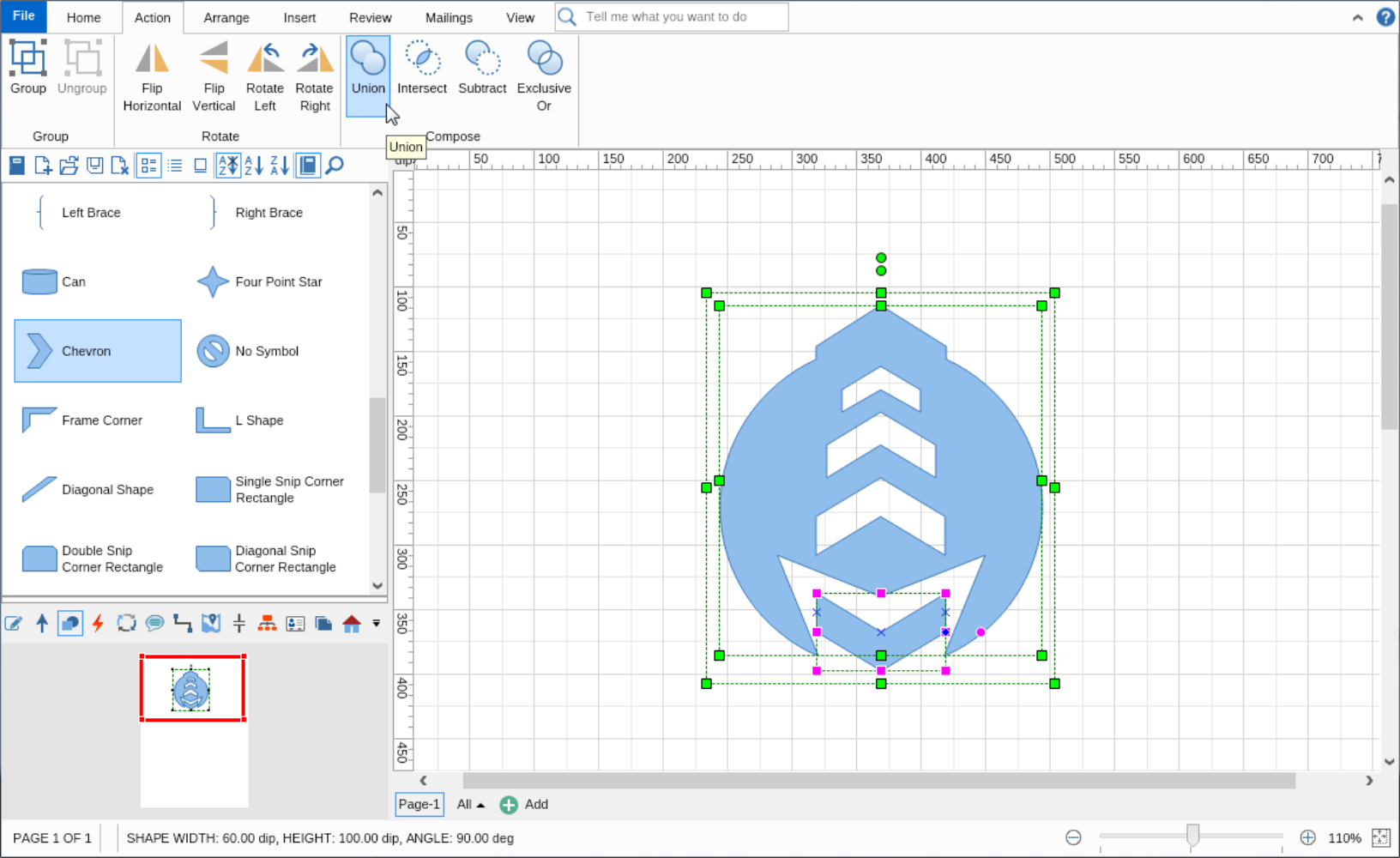Select the Chevron shape
The width and height of the screenshot is (1400, 858).
[x=97, y=350]
